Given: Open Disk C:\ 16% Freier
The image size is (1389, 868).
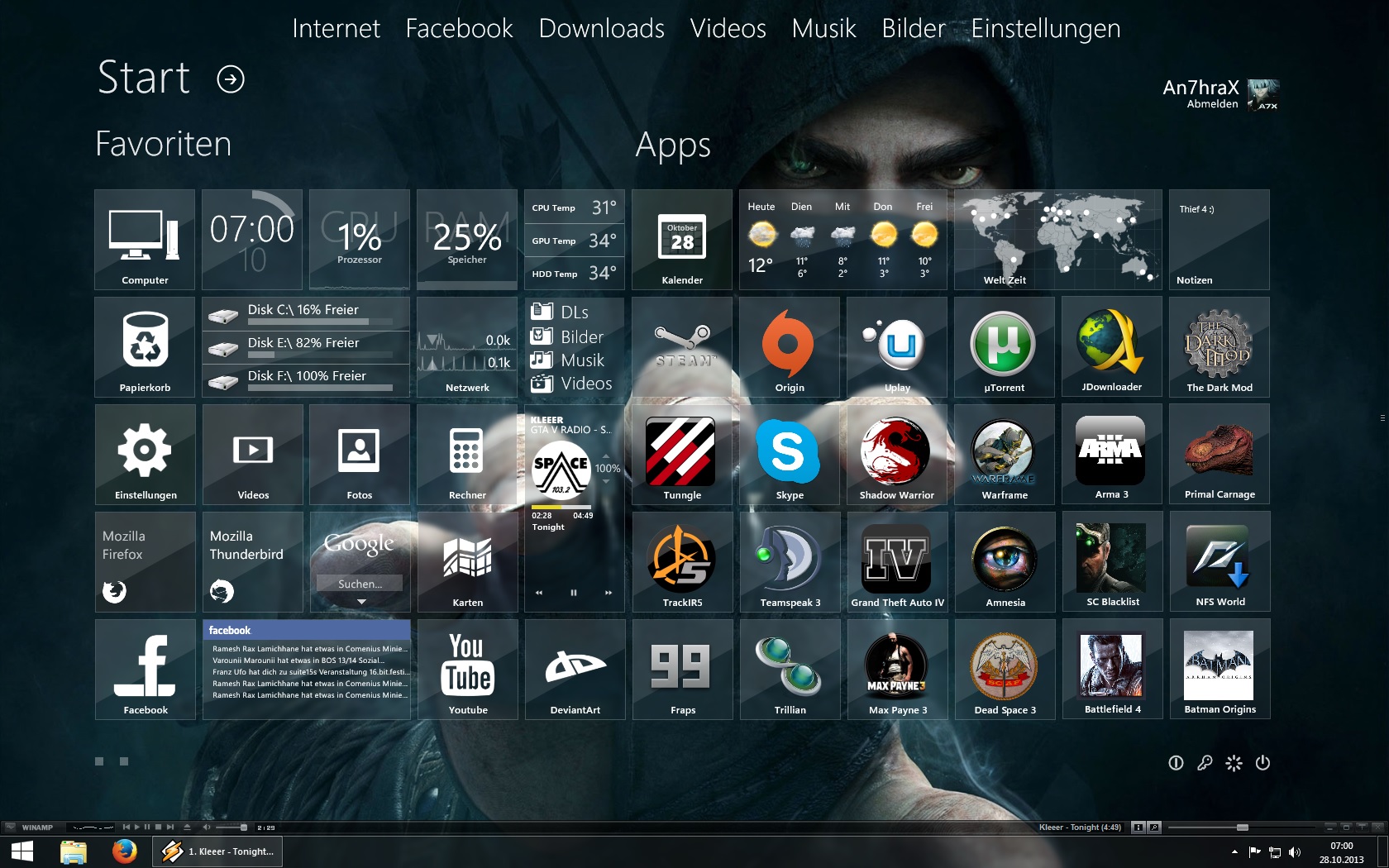Looking at the screenshot, I should coord(306,313).
